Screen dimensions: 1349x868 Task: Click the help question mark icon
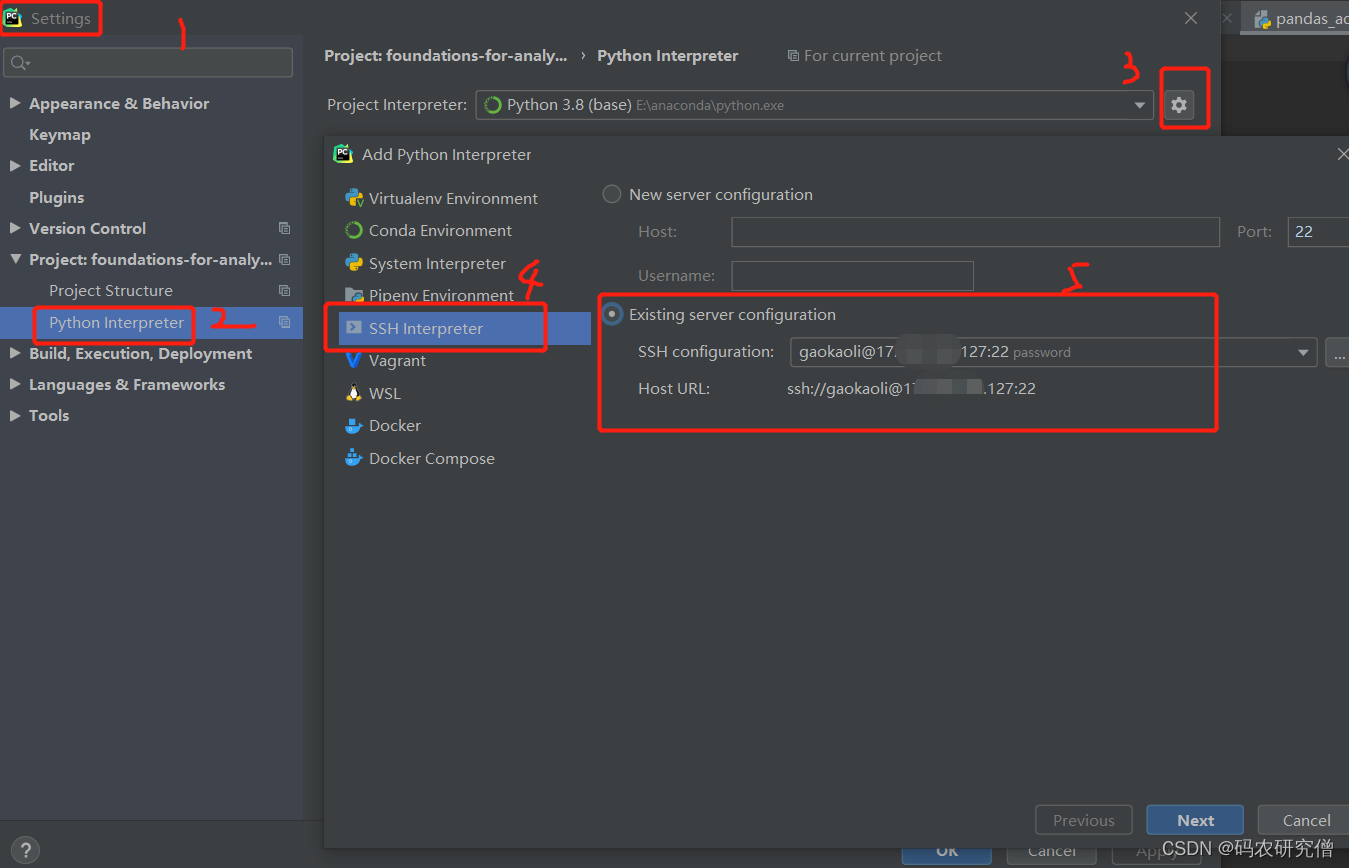point(26,850)
